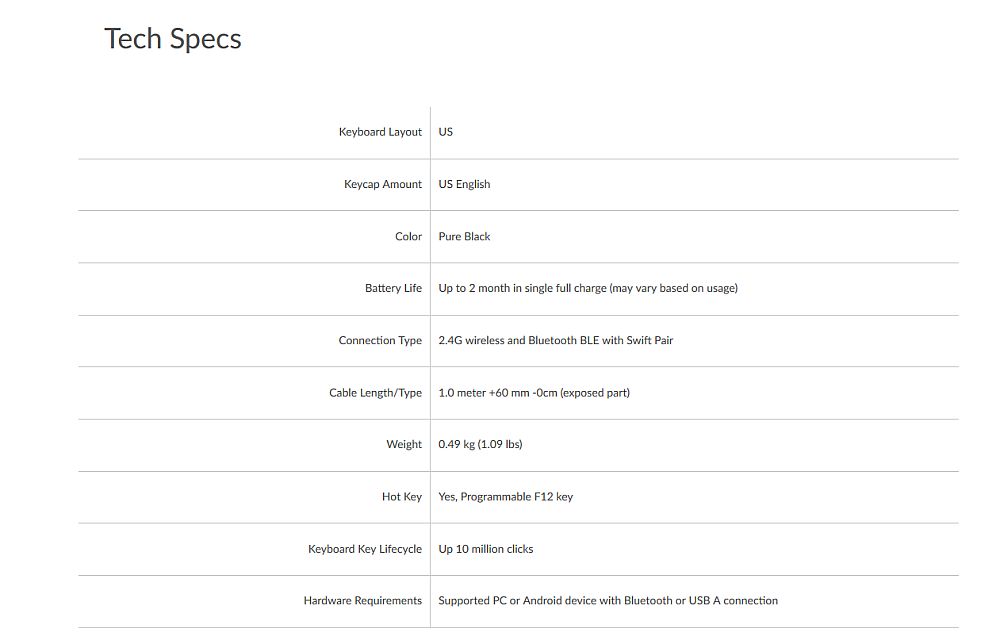This screenshot has height=644, width=1000.
Task: Click the Battery Life label
Action: pos(393,288)
